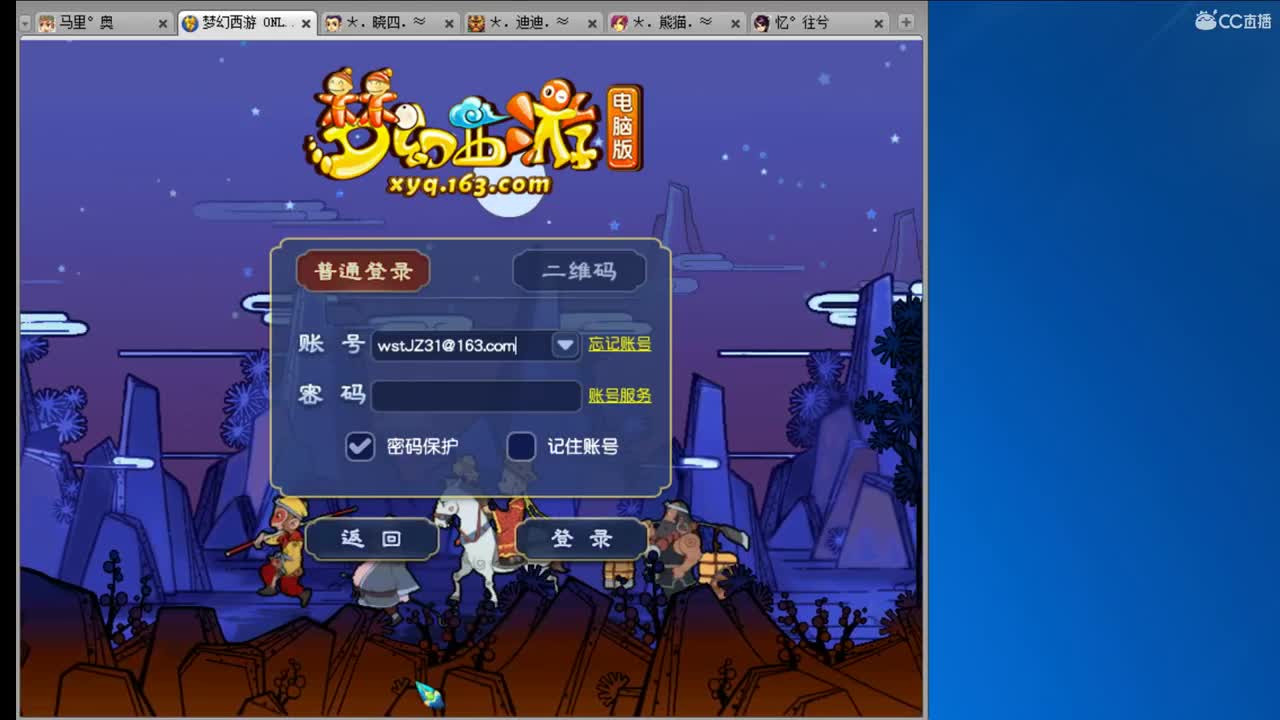
Task: Uncheck the 密码保护 checkbox
Action: [x=360, y=446]
